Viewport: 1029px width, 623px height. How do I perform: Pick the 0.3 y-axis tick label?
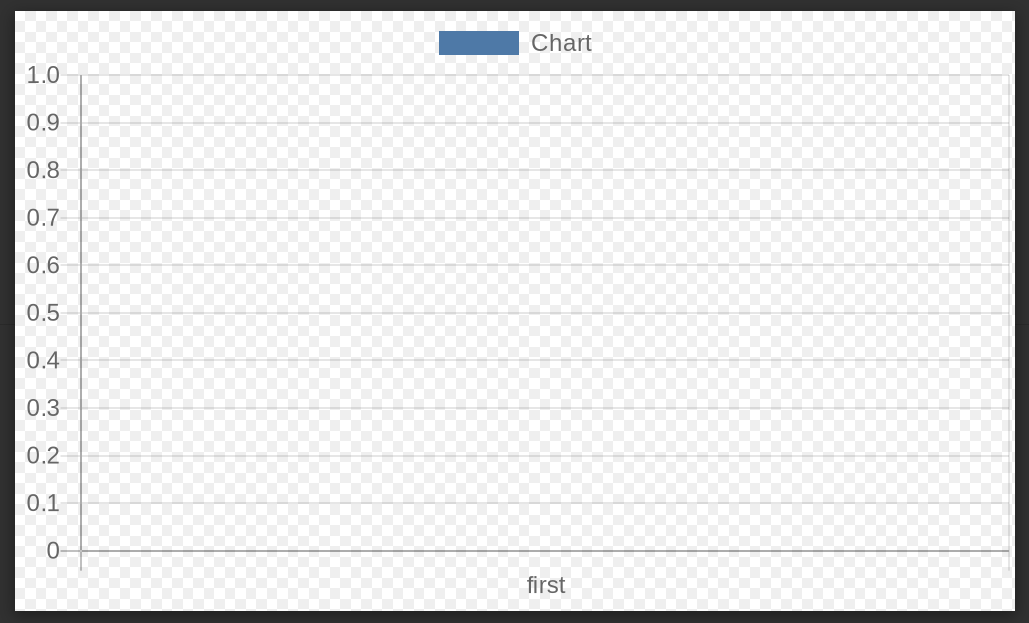(x=43, y=408)
